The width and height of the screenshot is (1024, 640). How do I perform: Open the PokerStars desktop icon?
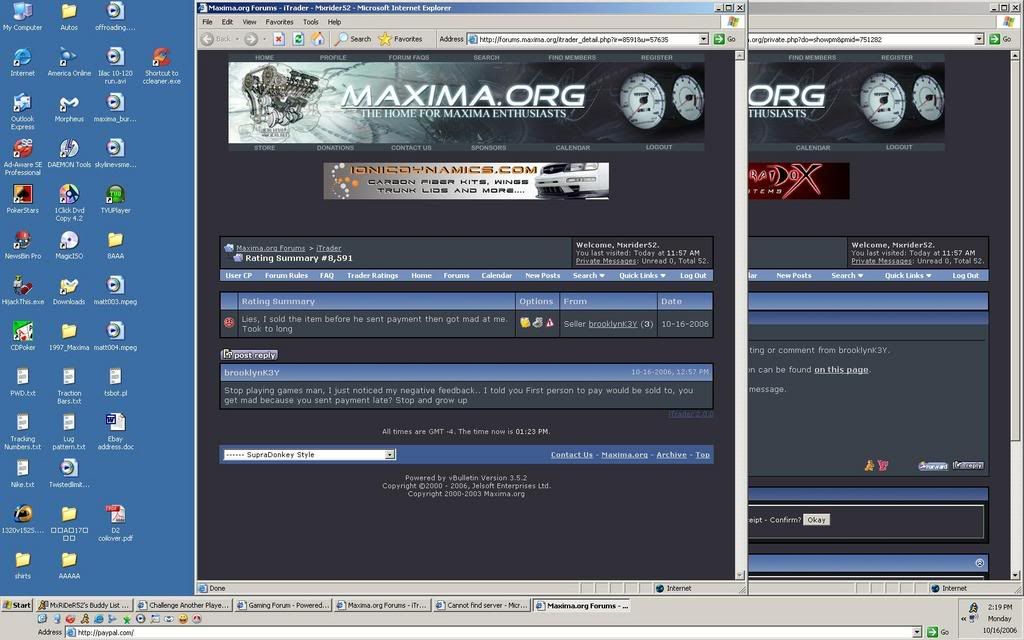click(x=22, y=199)
